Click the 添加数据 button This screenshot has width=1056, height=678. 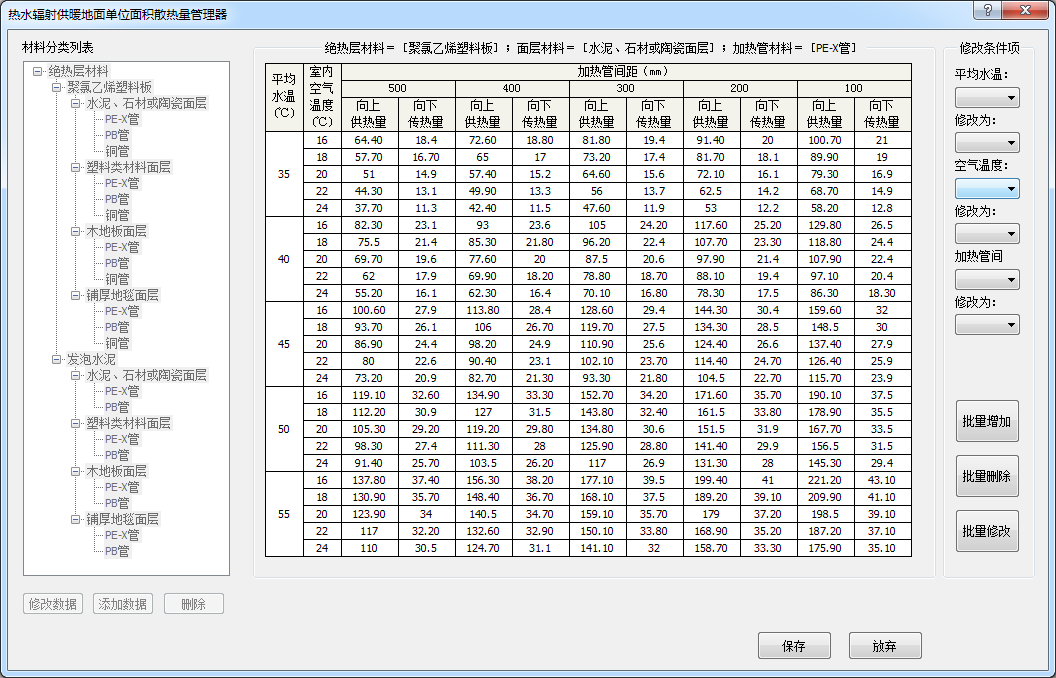123,604
